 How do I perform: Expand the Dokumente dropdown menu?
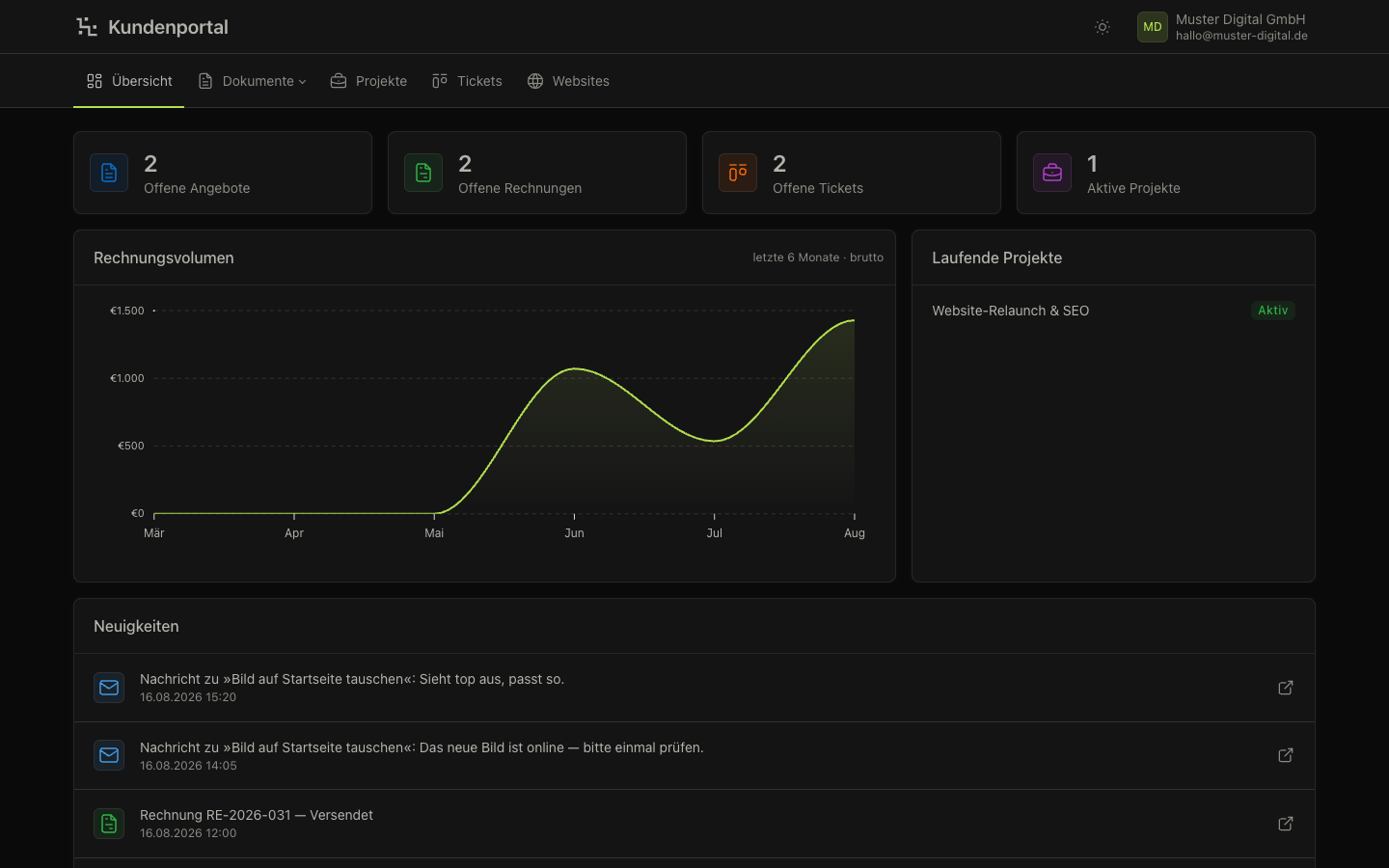tap(252, 81)
